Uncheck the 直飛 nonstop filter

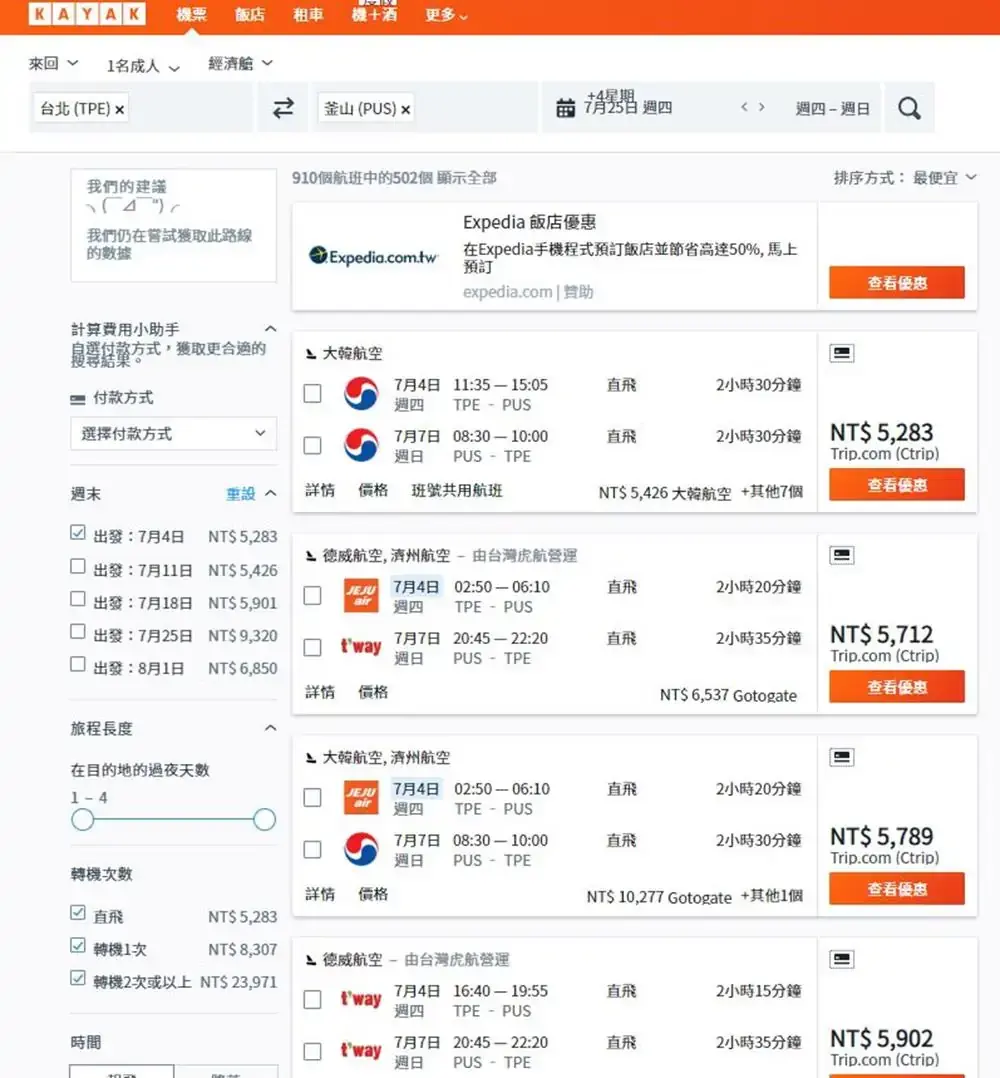tap(78, 912)
